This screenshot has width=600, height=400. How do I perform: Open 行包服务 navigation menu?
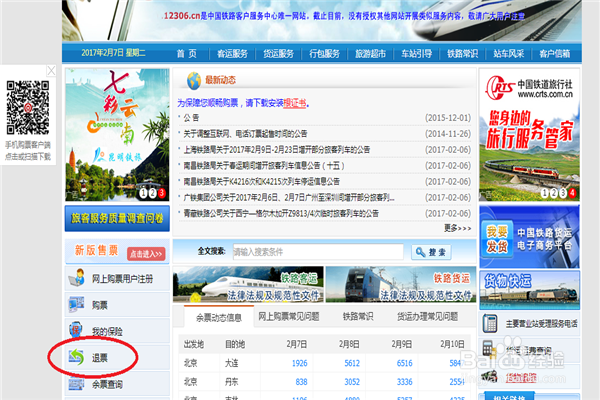point(324,54)
